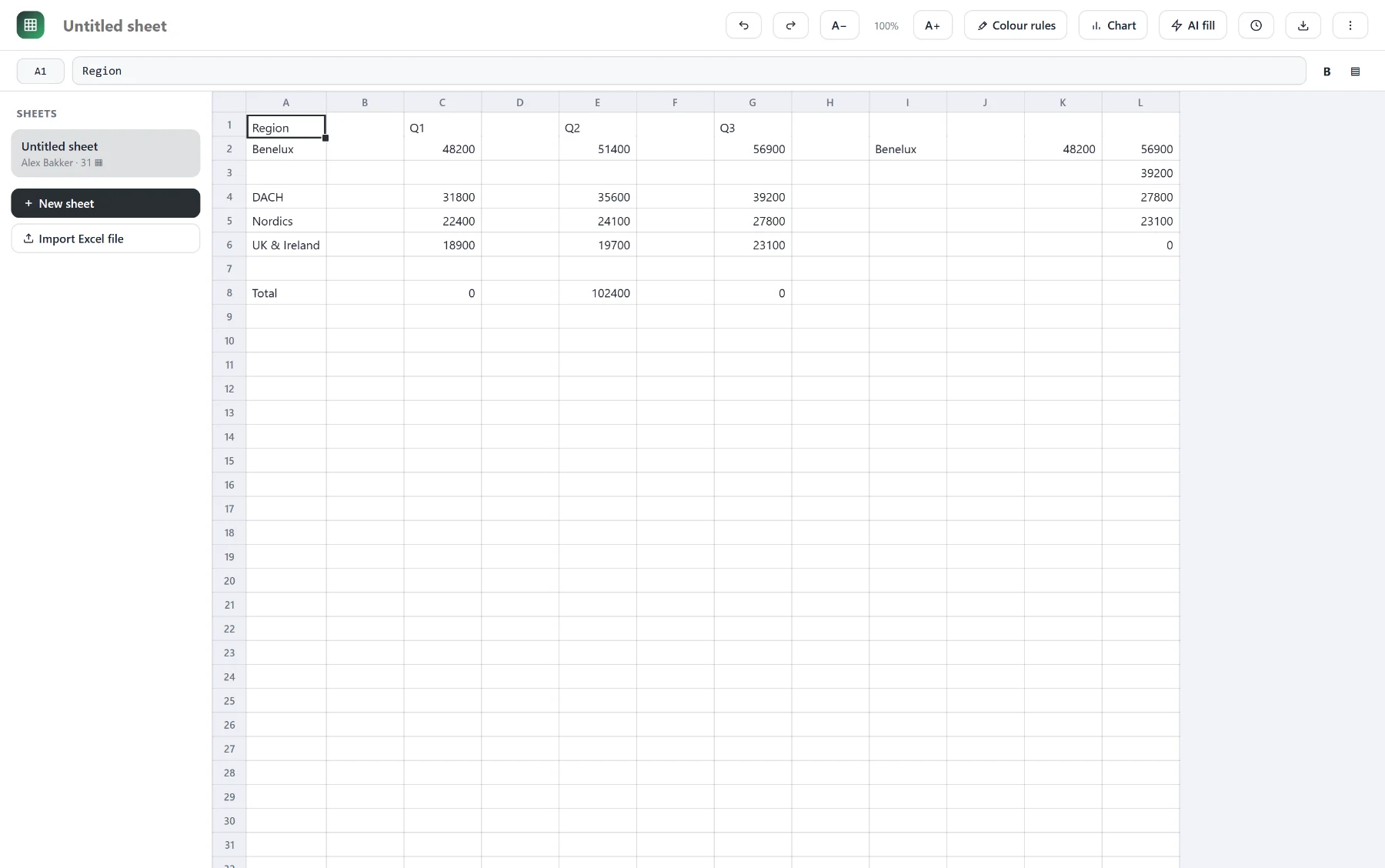Select column I header
This screenshot has width=1385, height=868.
pos(908,102)
